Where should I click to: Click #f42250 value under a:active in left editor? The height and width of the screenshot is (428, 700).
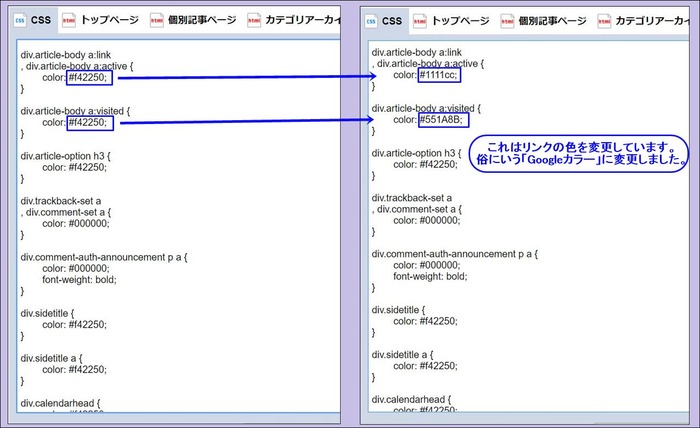(89, 78)
